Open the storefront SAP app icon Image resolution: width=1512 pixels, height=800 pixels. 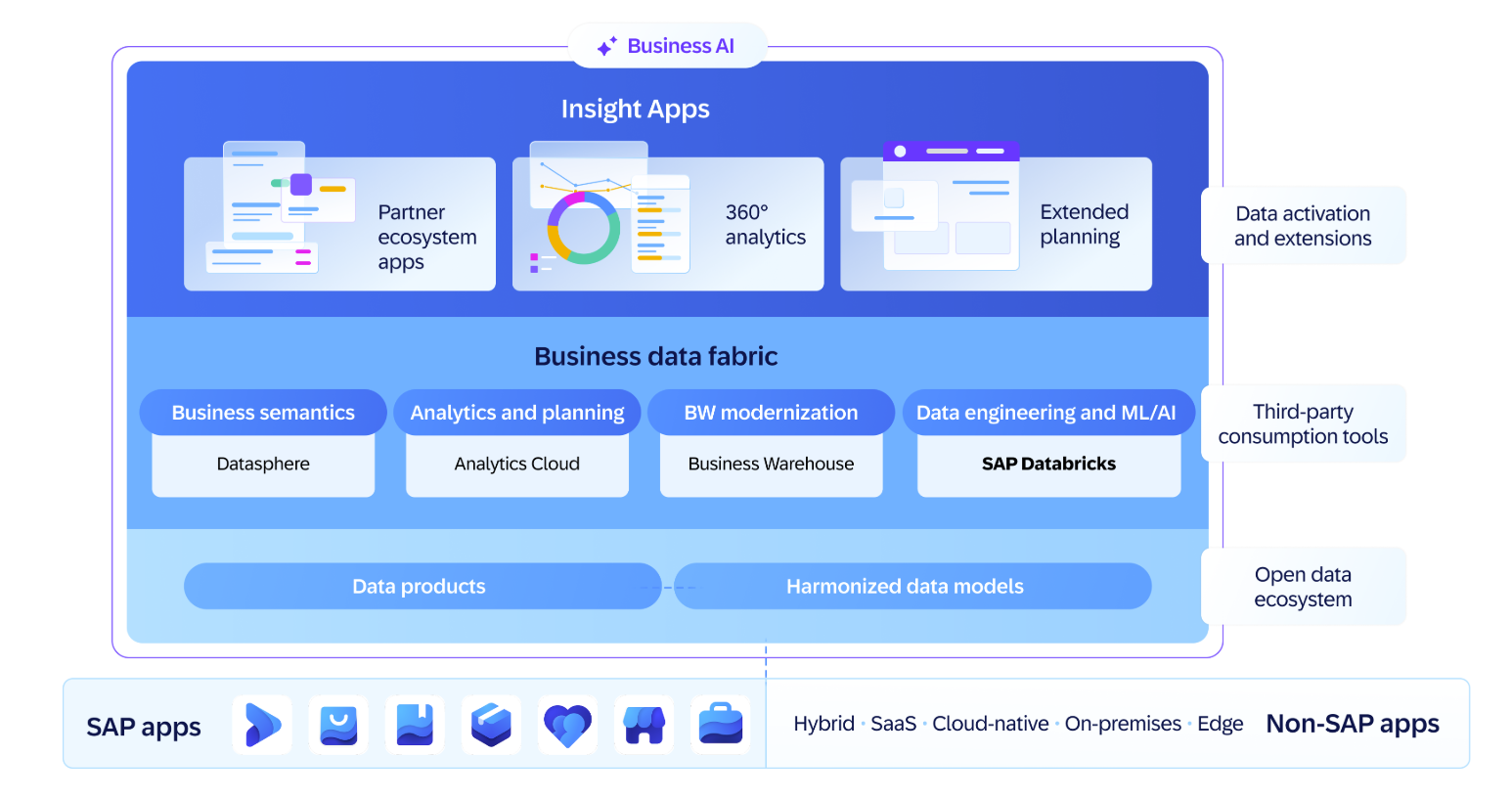point(643,725)
